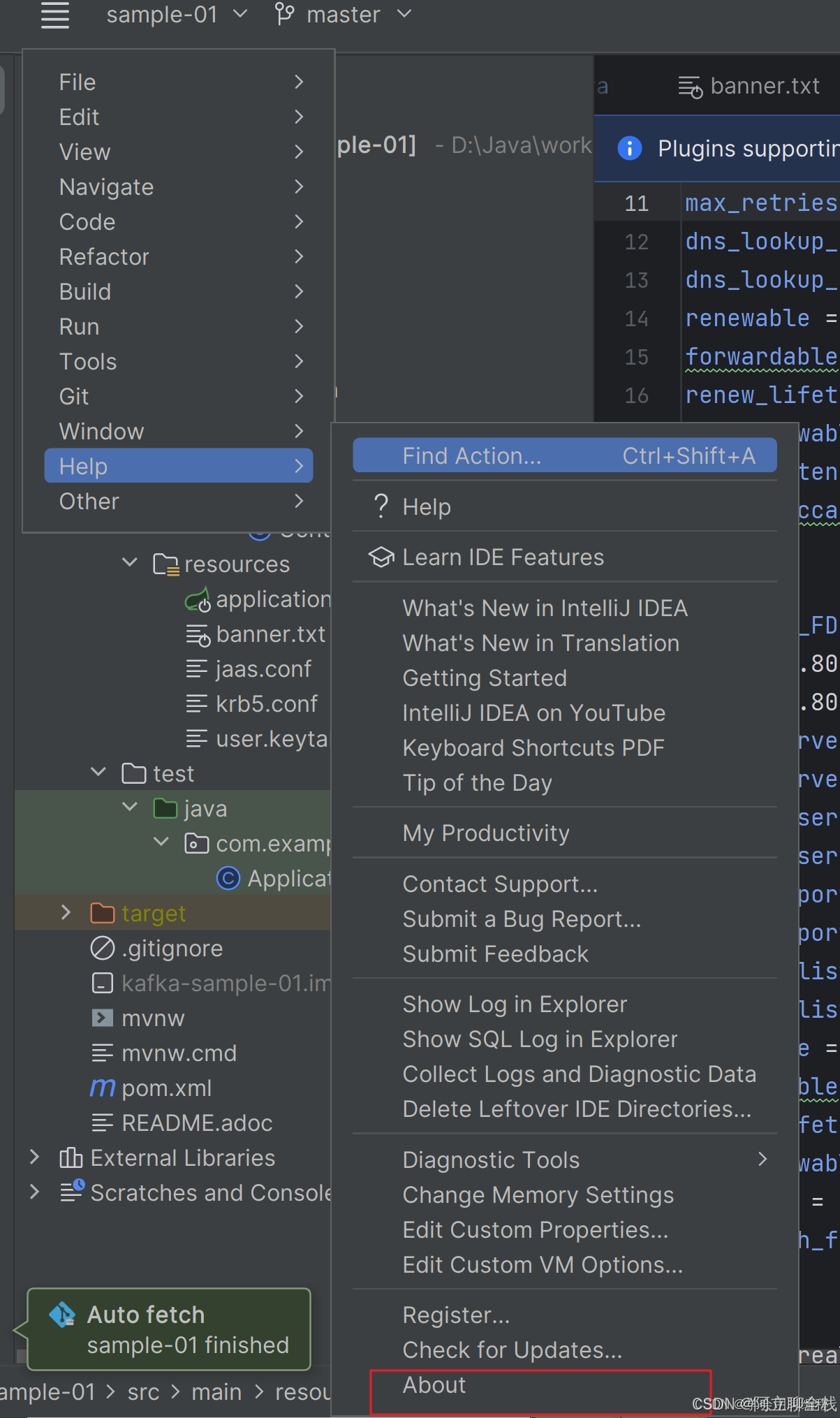Select Check for Updates

click(565, 1350)
